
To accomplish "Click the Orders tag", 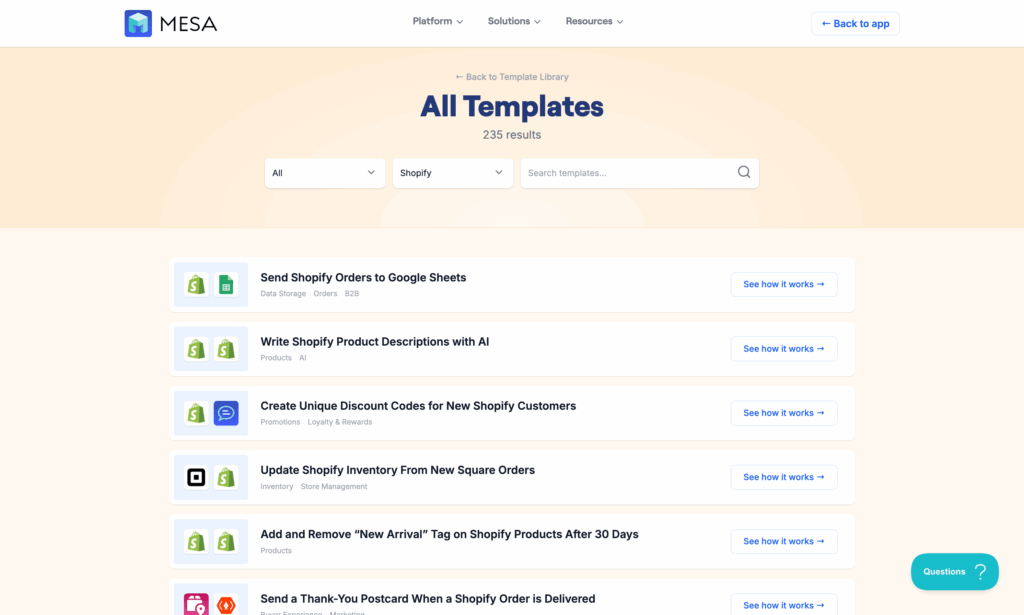I will 325,294.
